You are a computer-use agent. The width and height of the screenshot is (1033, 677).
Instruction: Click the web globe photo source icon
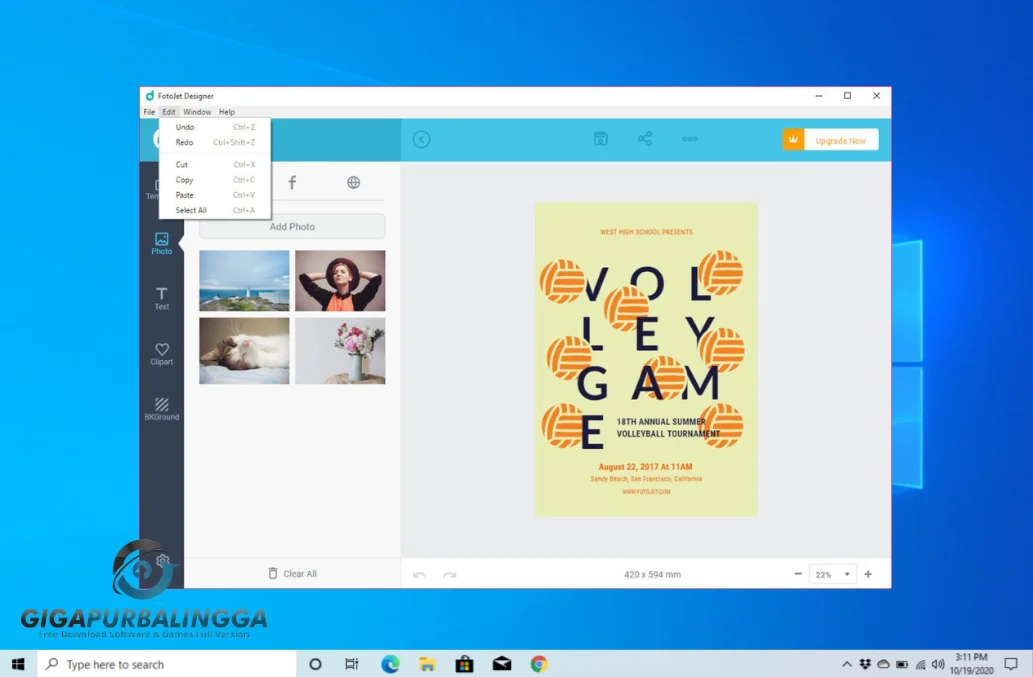tap(353, 182)
